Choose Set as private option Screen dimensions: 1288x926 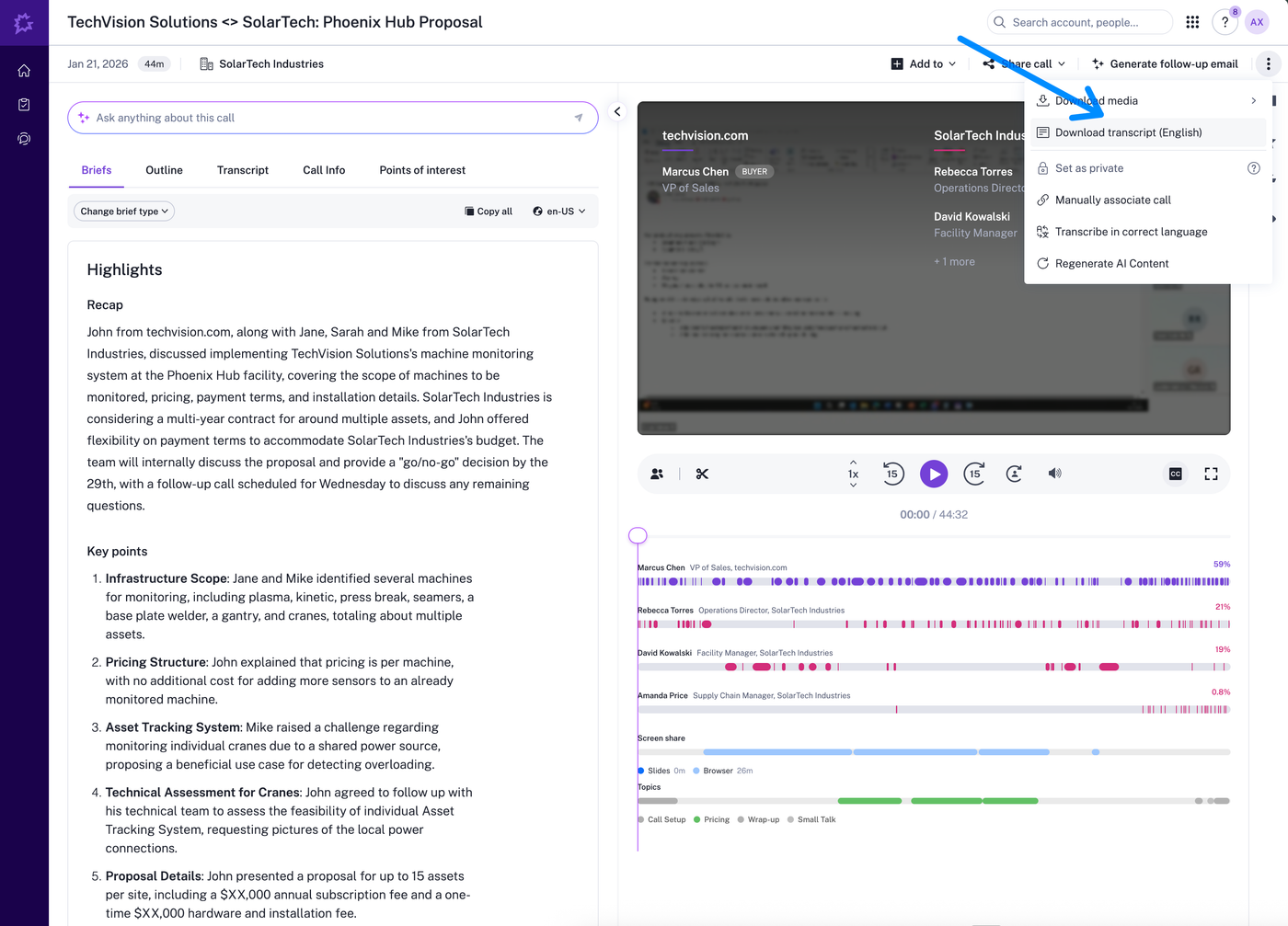point(1089,168)
